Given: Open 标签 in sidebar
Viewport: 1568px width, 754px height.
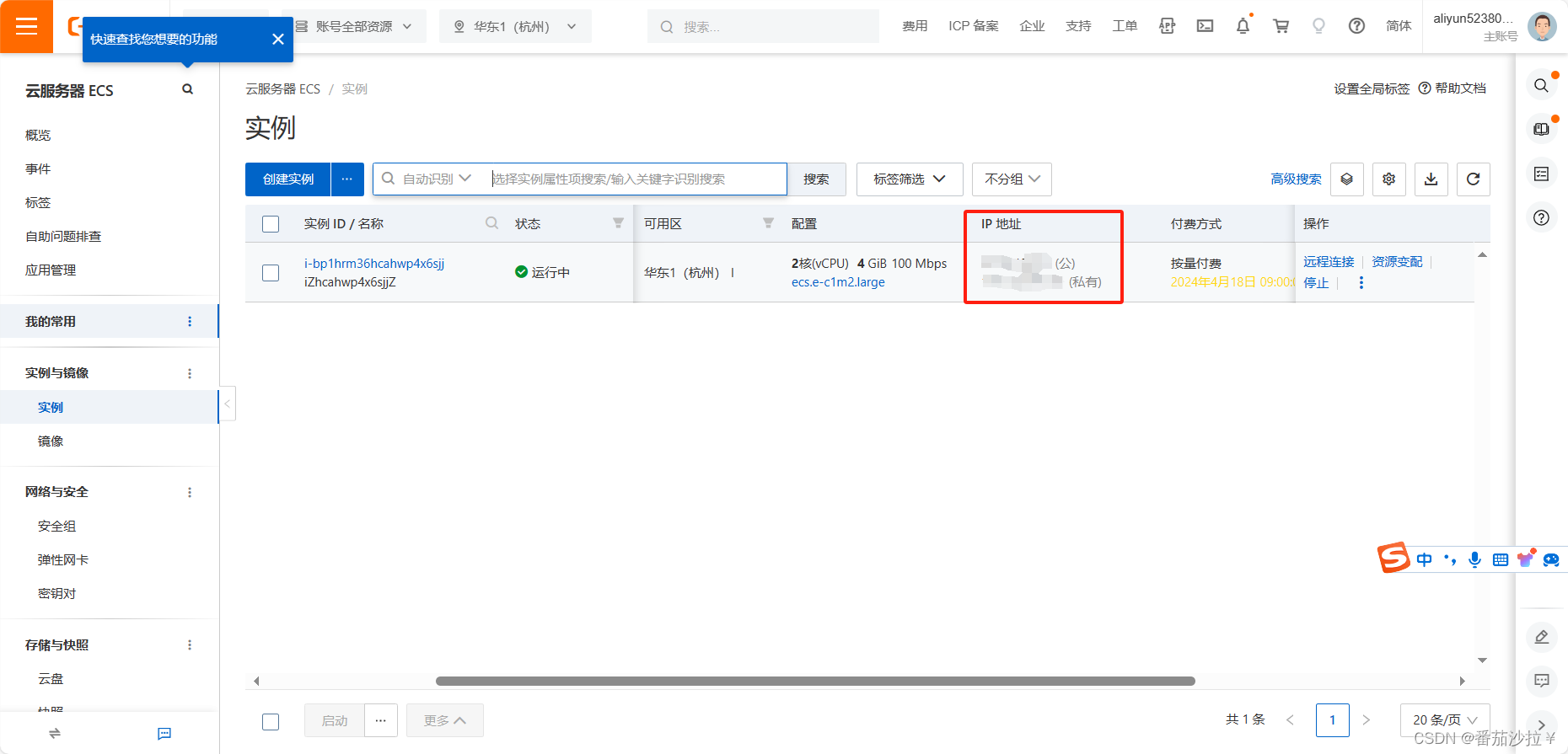Looking at the screenshot, I should point(38,202).
